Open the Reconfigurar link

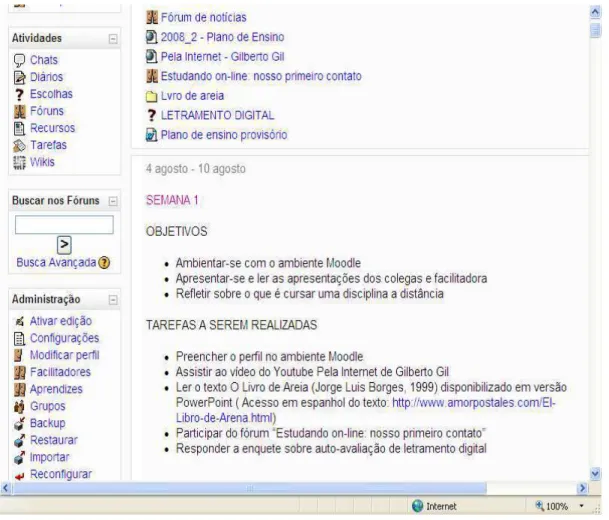coord(61,475)
